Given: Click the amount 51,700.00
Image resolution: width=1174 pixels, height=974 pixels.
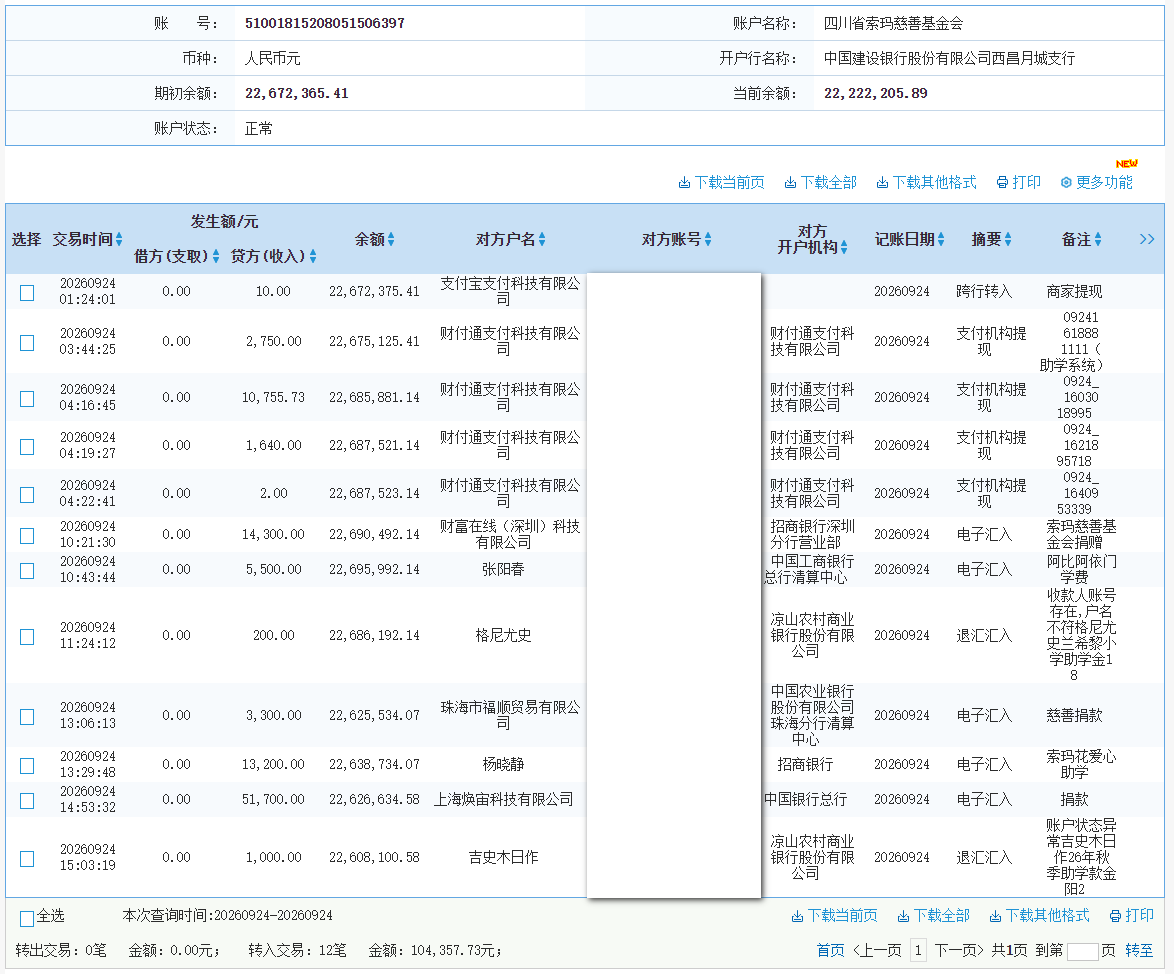Looking at the screenshot, I should point(273,800).
